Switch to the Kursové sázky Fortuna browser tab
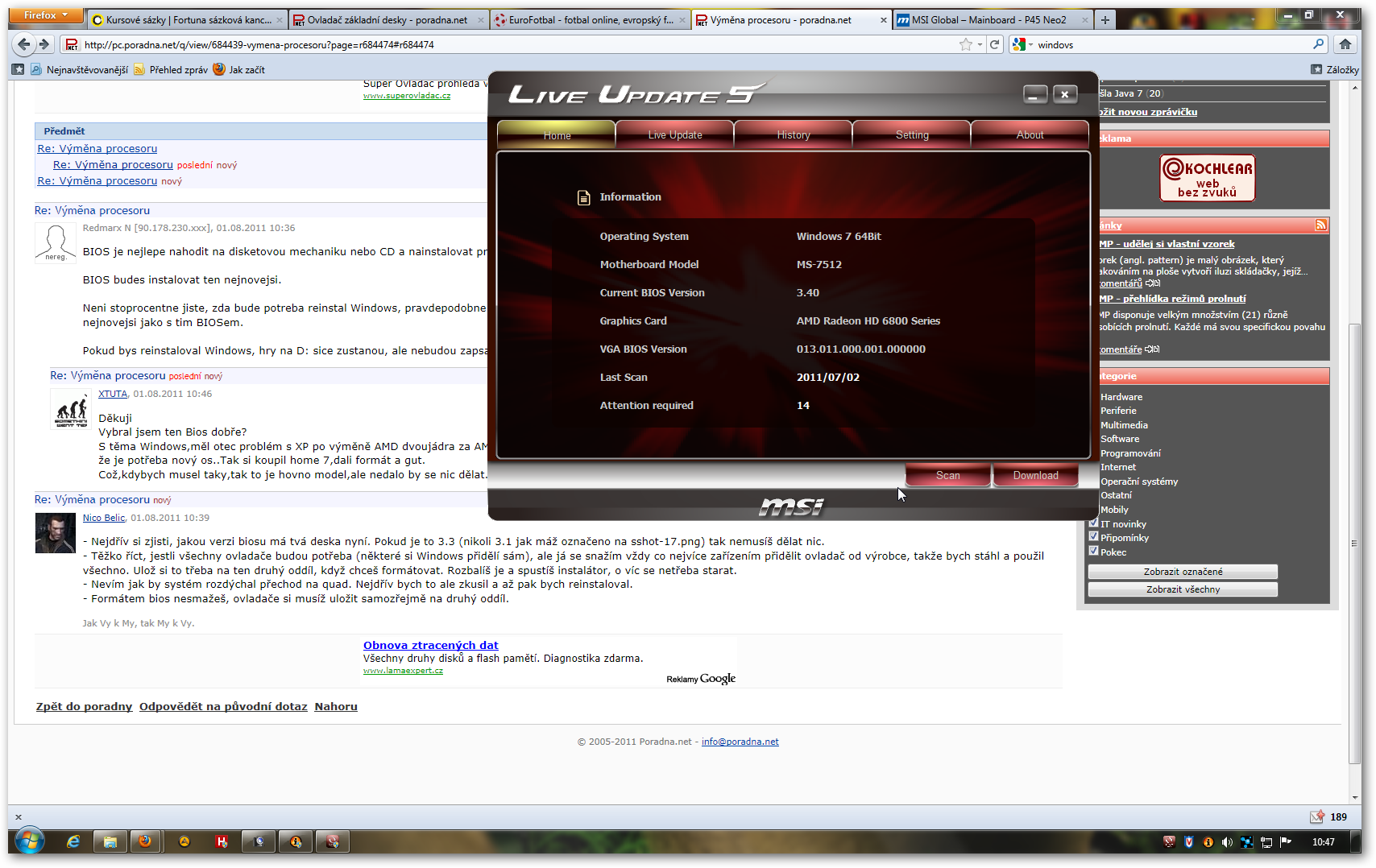This screenshot has width=1376, height=868. click(x=188, y=20)
